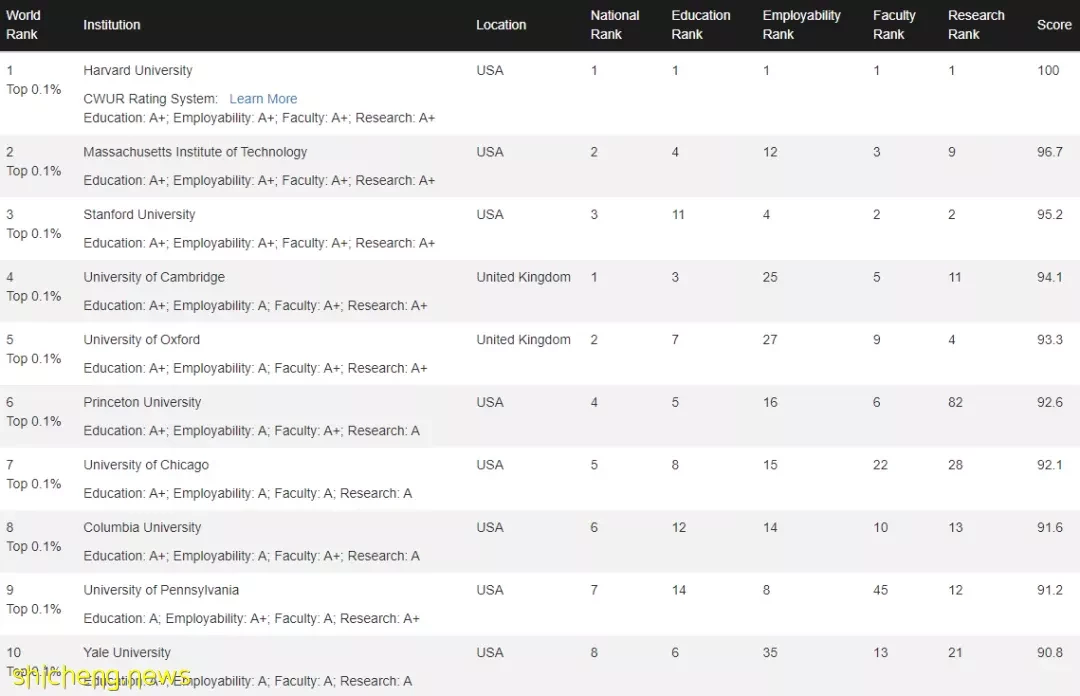Click MIT's employability rank 12
Image resolution: width=1080 pixels, height=696 pixels.
pyautogui.click(x=770, y=152)
